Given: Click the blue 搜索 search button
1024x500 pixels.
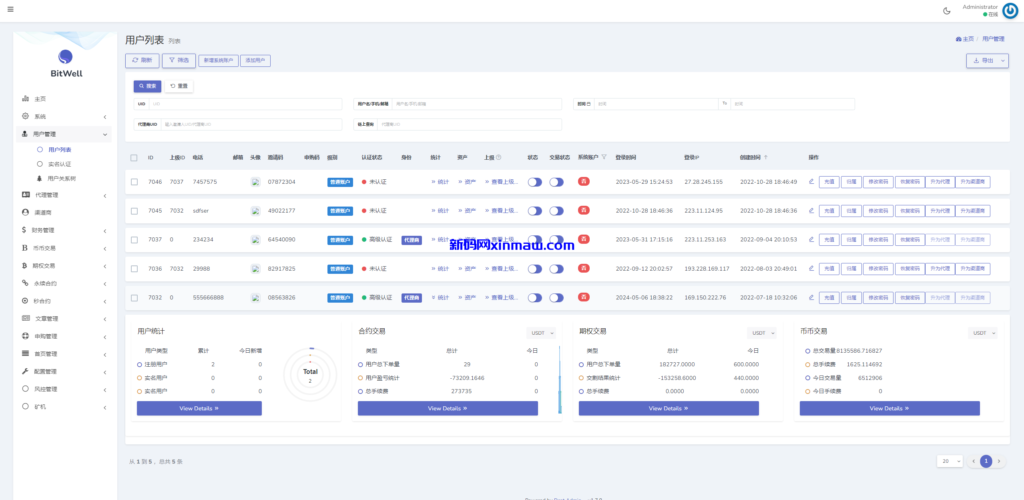Looking at the screenshot, I should (146, 86).
